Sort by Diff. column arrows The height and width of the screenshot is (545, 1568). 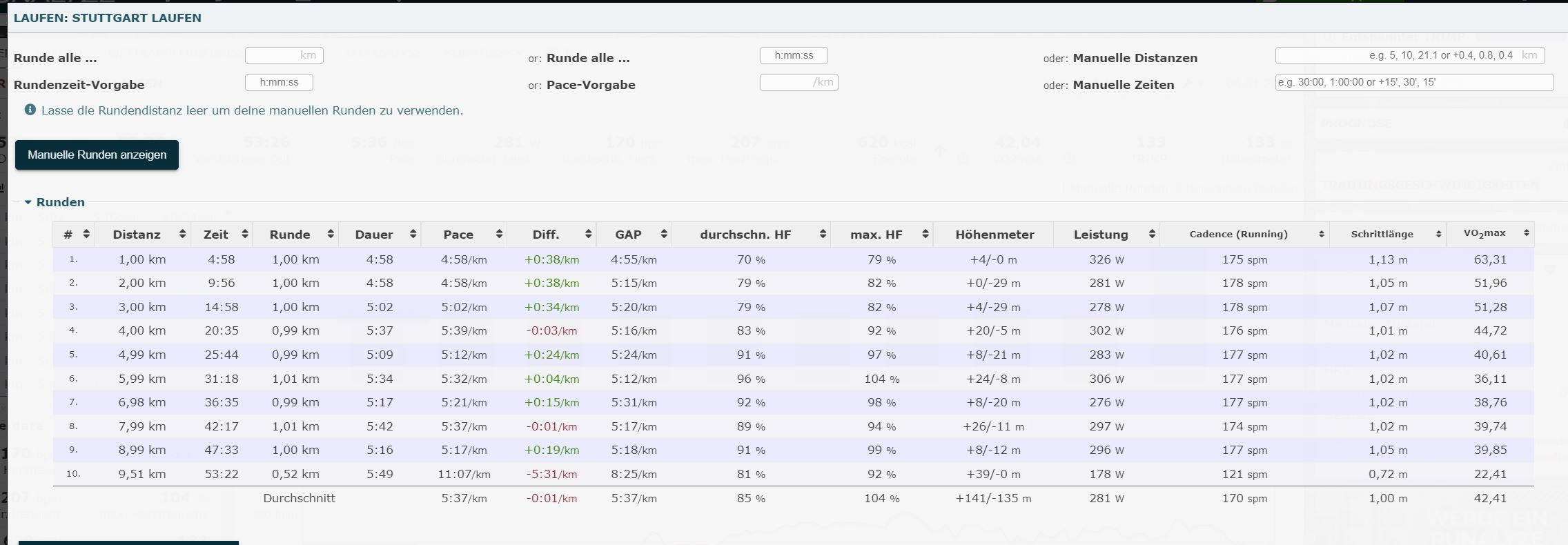pos(588,235)
